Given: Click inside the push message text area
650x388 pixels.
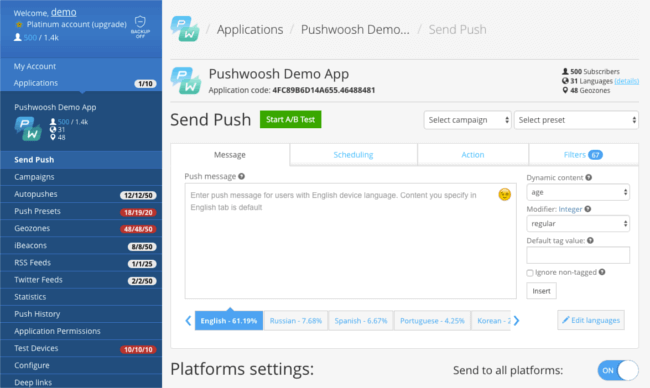Looking at the screenshot, I should click(350, 241).
